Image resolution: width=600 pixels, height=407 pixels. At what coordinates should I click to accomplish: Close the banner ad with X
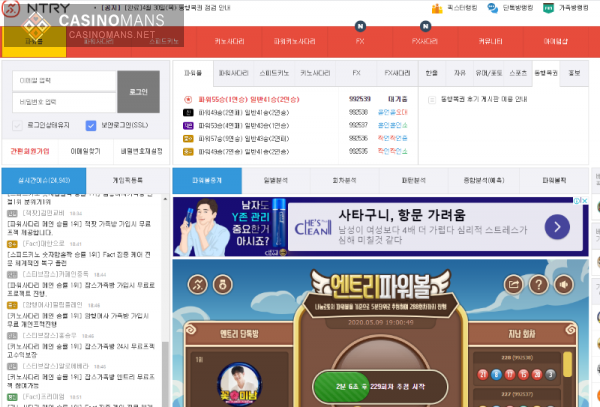(584, 200)
